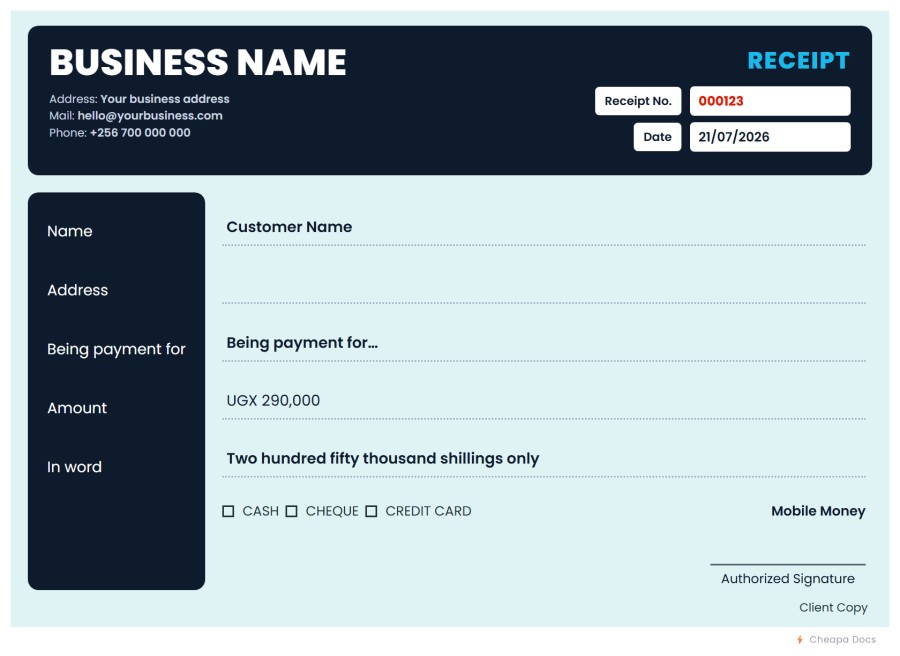
Task: Select the Mobile Money text
Action: coord(818,511)
